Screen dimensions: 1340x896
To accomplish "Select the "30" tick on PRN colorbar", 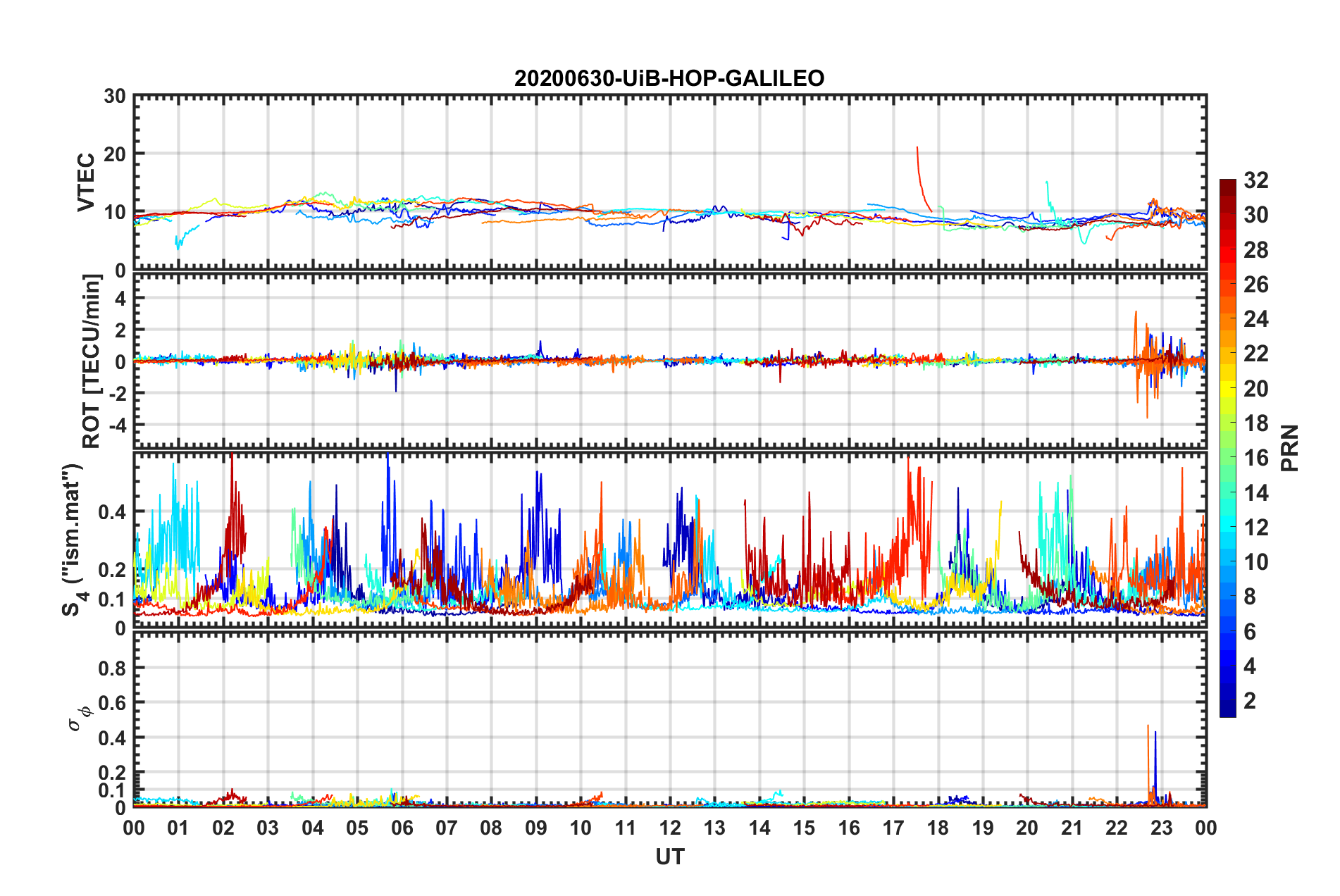I will point(1255,215).
